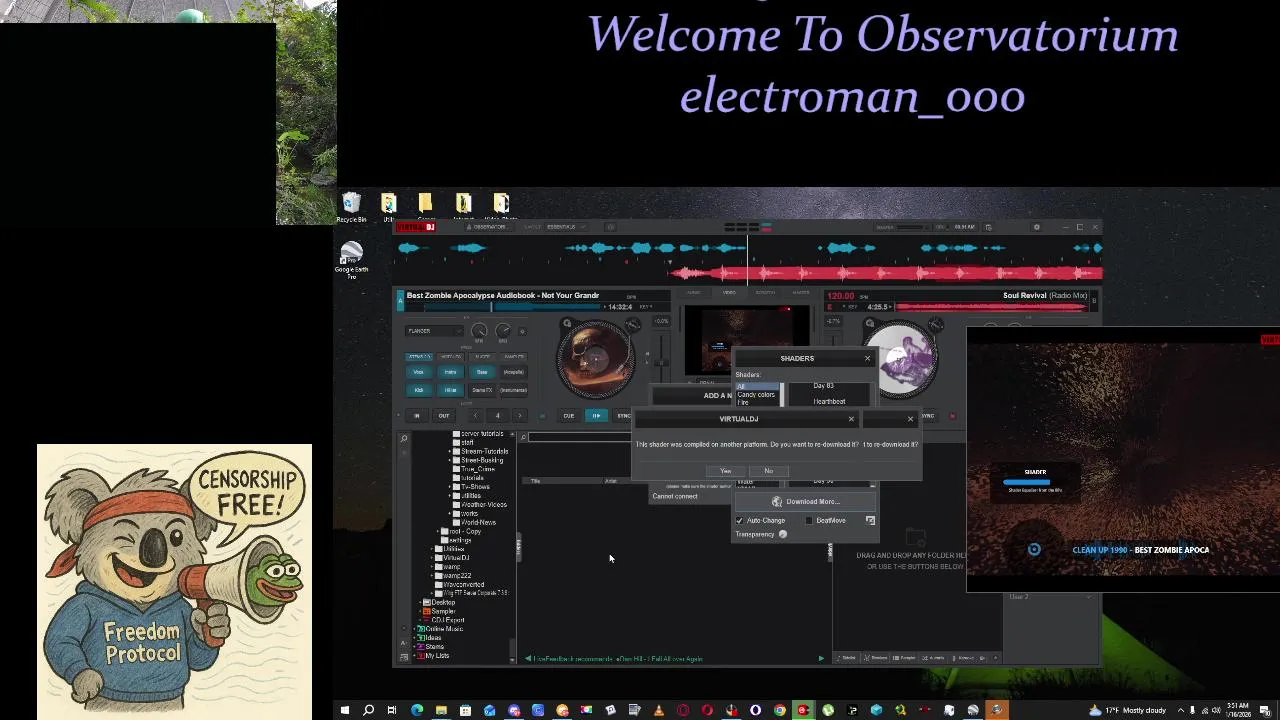1280x720 pixels.
Task: Adjust the Transparency knob in Shaders window
Action: pos(783,534)
